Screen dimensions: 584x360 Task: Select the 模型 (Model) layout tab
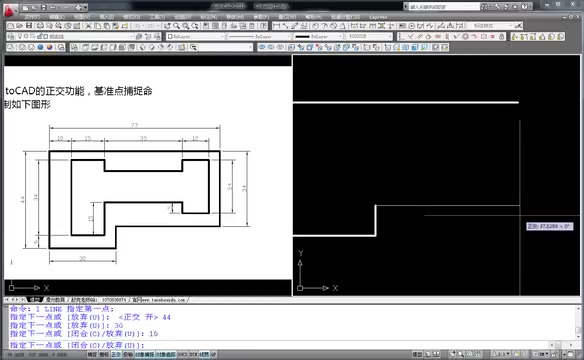(x=35, y=299)
